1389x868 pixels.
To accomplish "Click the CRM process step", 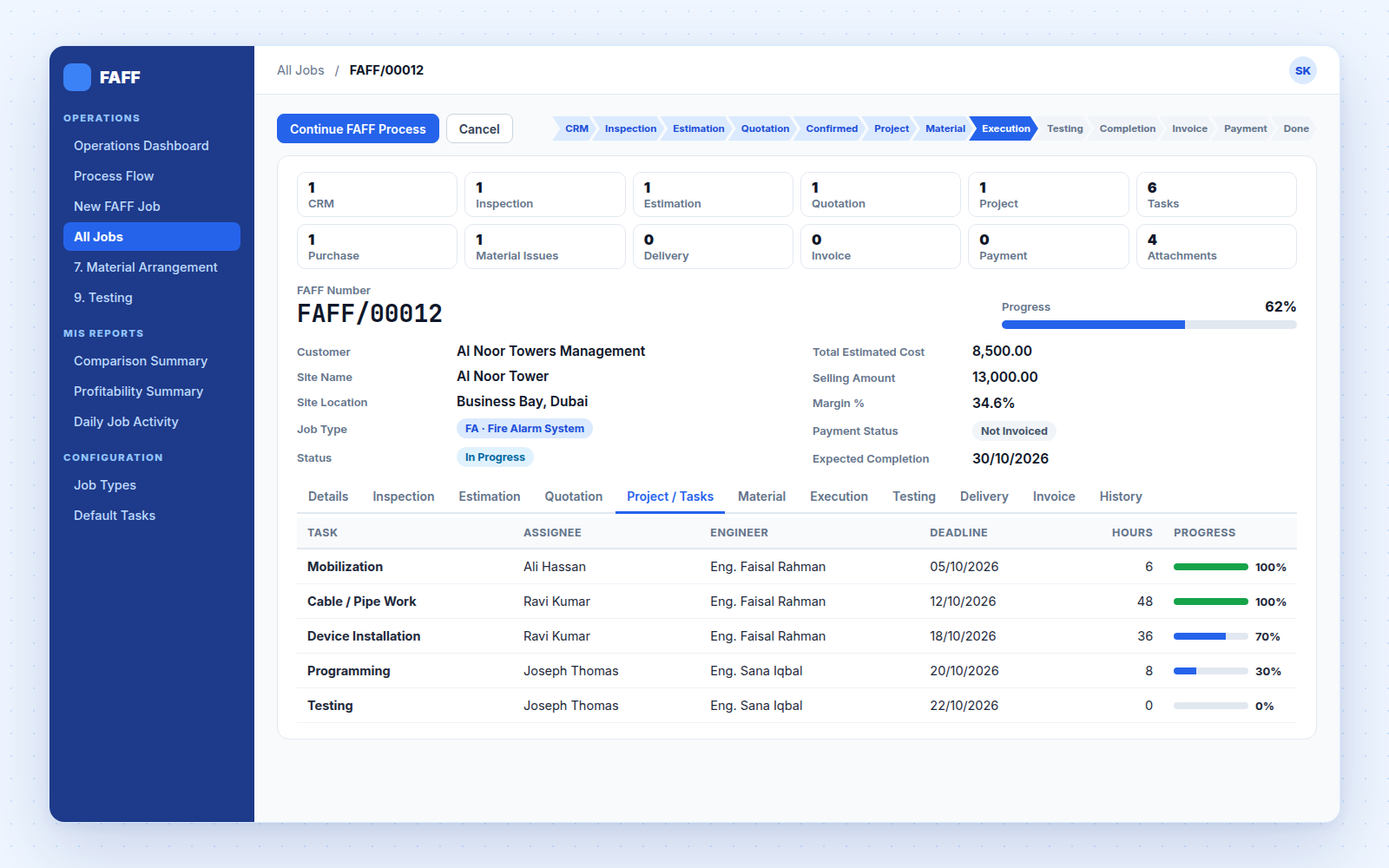I will tap(576, 128).
